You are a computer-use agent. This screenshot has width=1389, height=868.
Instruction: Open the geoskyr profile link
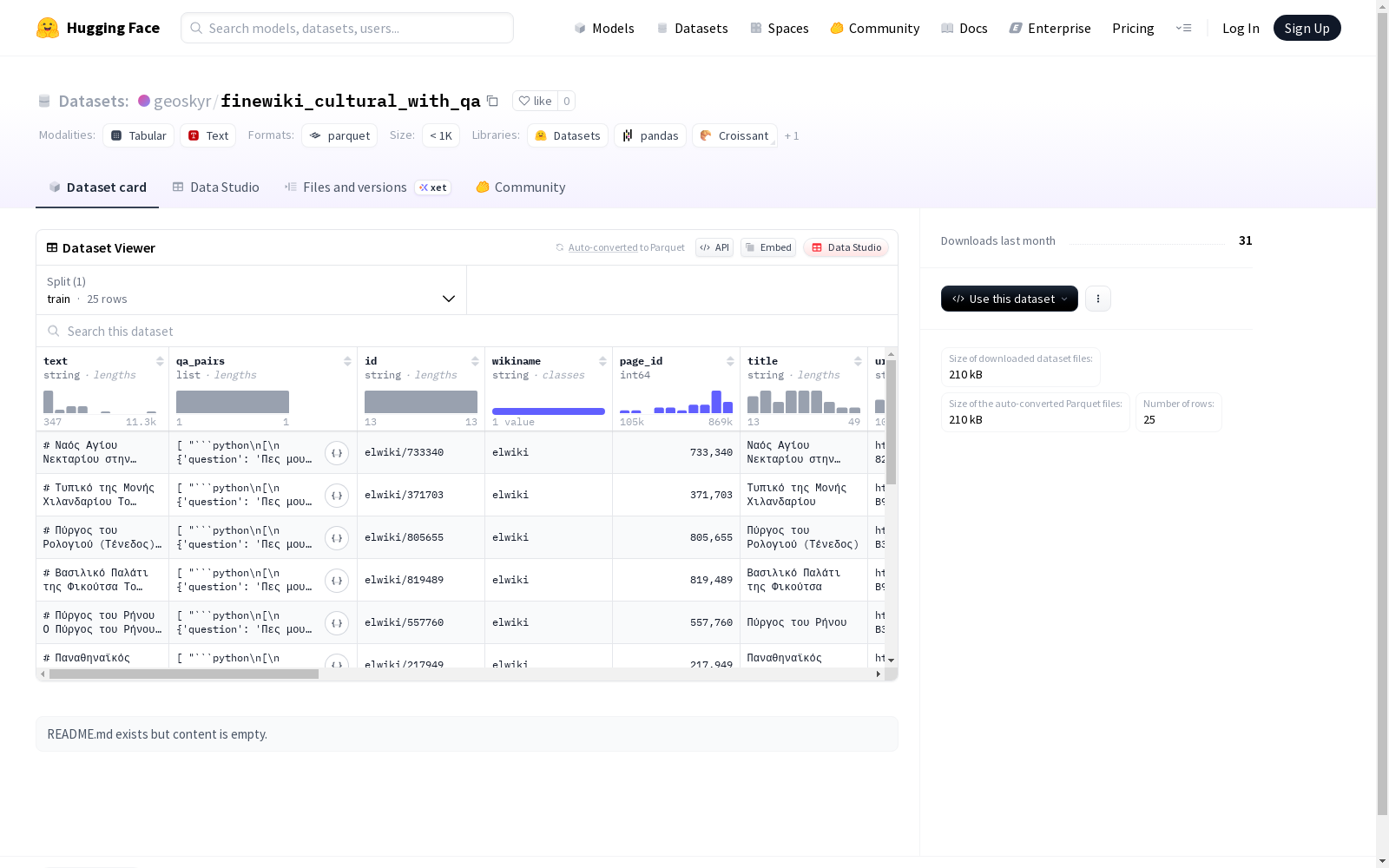(182, 101)
